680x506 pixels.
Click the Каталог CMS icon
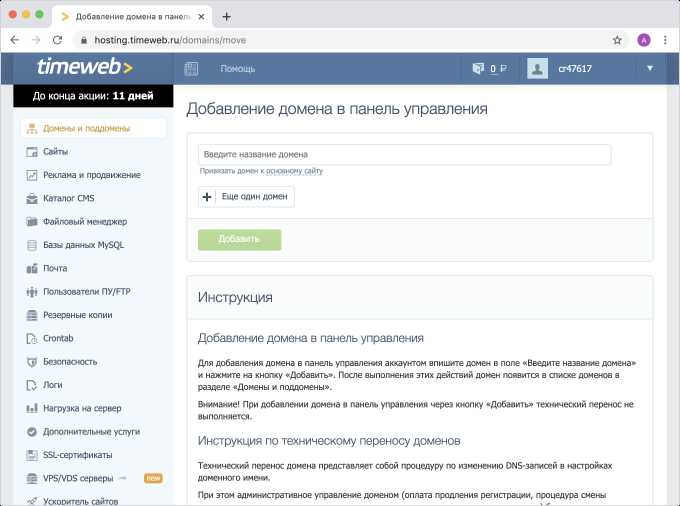32,199
